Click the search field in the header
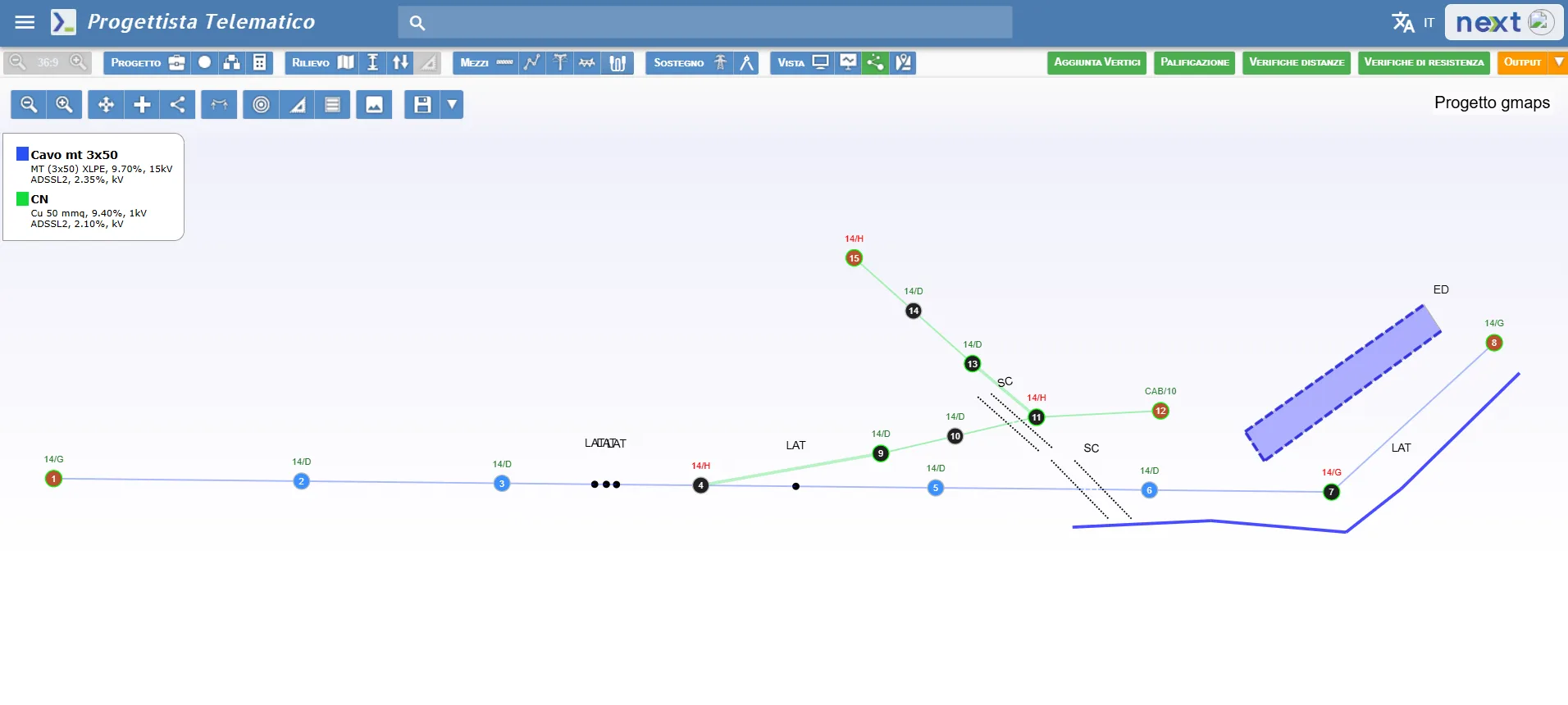Image resolution: width=1568 pixels, height=705 pixels. click(705, 22)
